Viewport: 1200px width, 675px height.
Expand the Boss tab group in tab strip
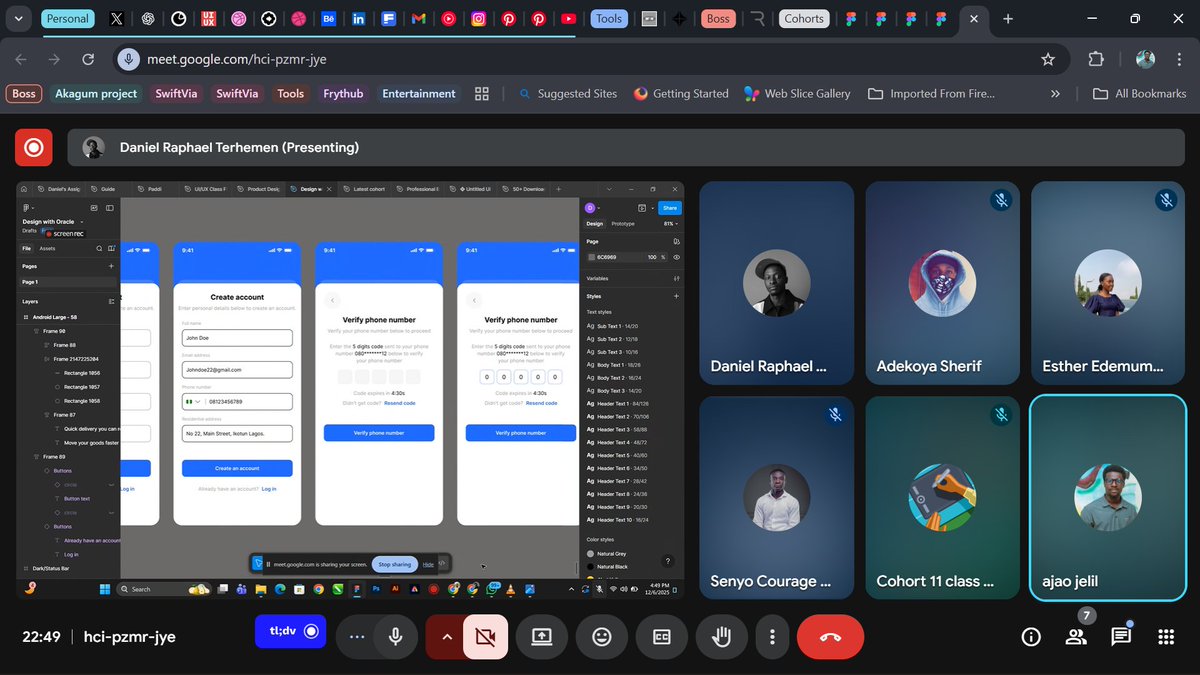click(718, 18)
